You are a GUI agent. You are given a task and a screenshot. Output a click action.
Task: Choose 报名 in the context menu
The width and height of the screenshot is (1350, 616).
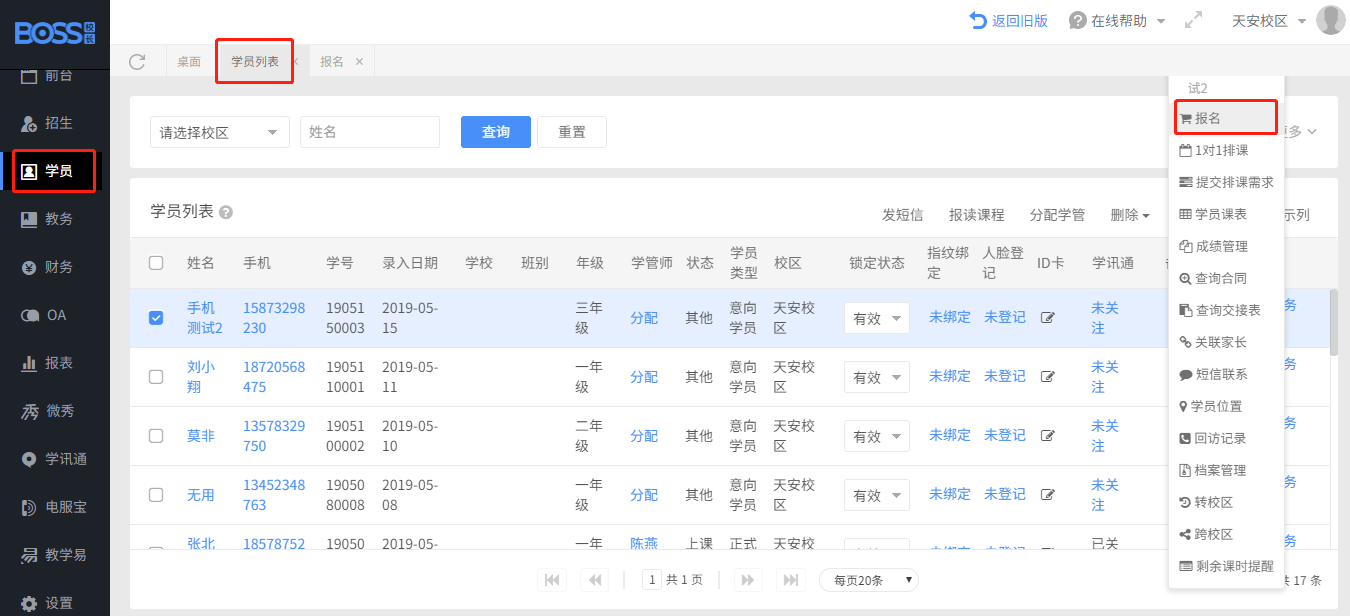[x=1226, y=118]
